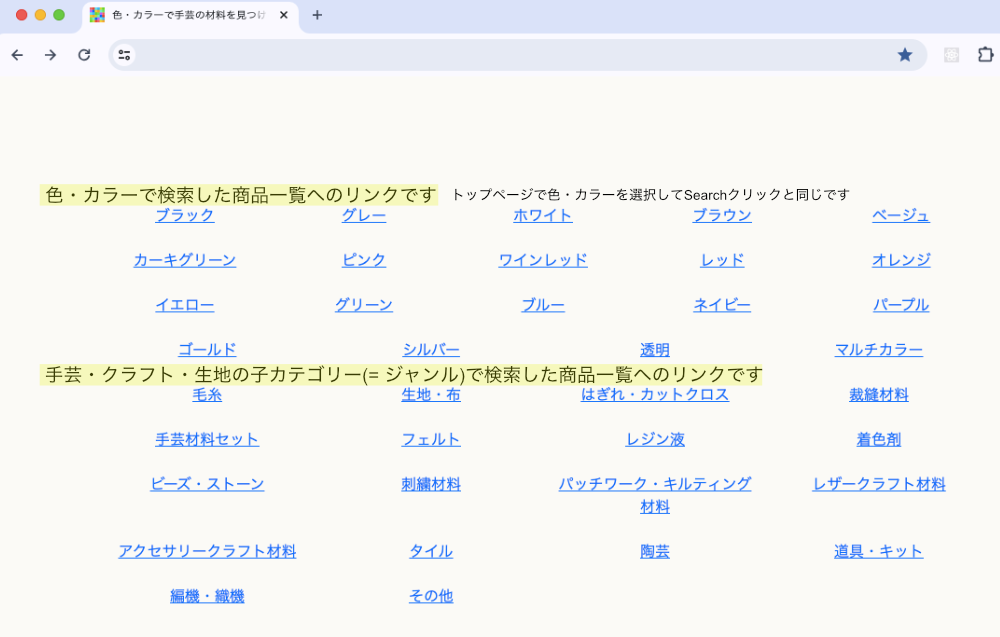Click the greyed extension icon beside puzzle piece
Viewport: 1000px width, 637px height.
(951, 55)
